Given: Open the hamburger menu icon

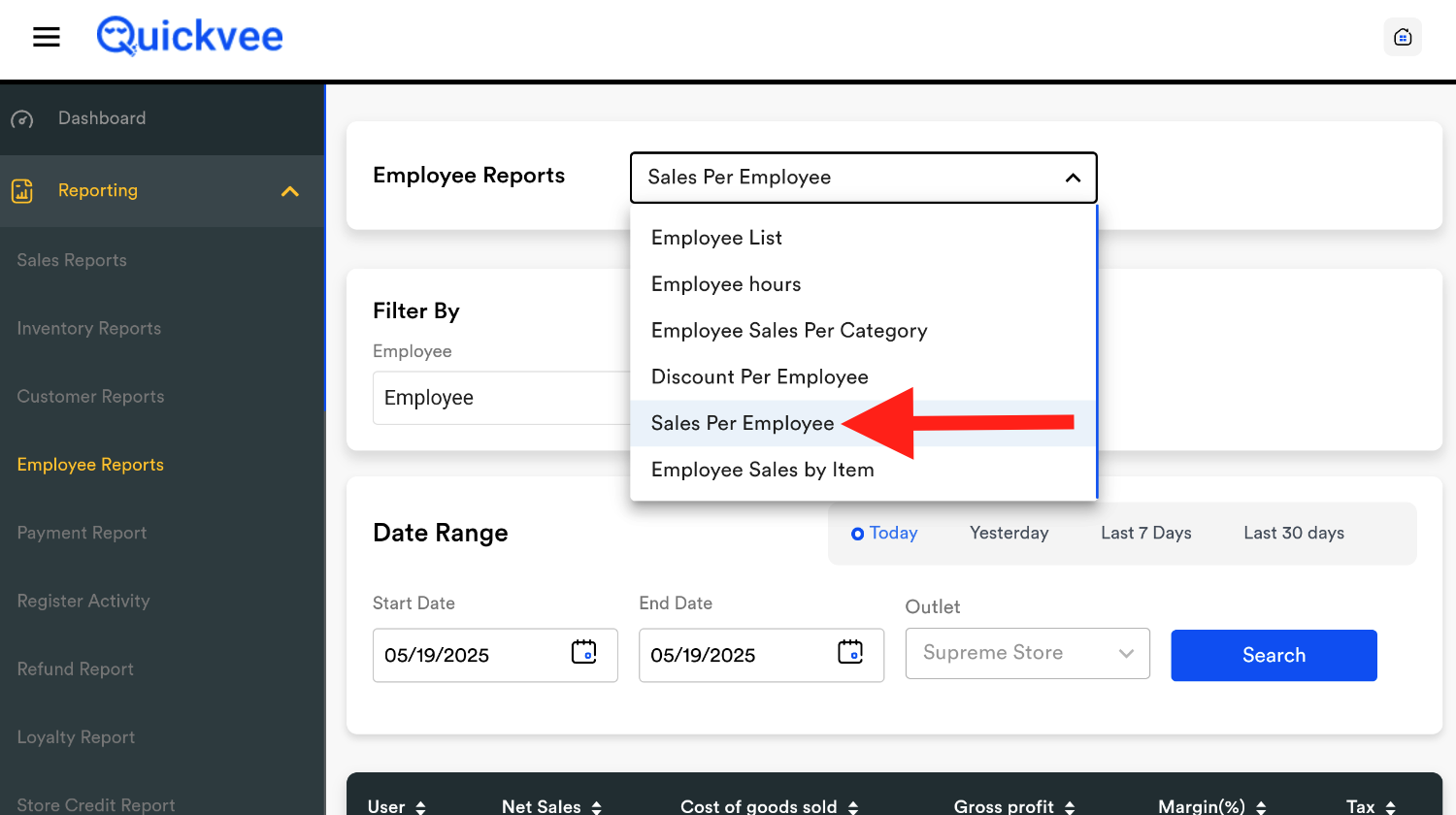Looking at the screenshot, I should point(47,37).
